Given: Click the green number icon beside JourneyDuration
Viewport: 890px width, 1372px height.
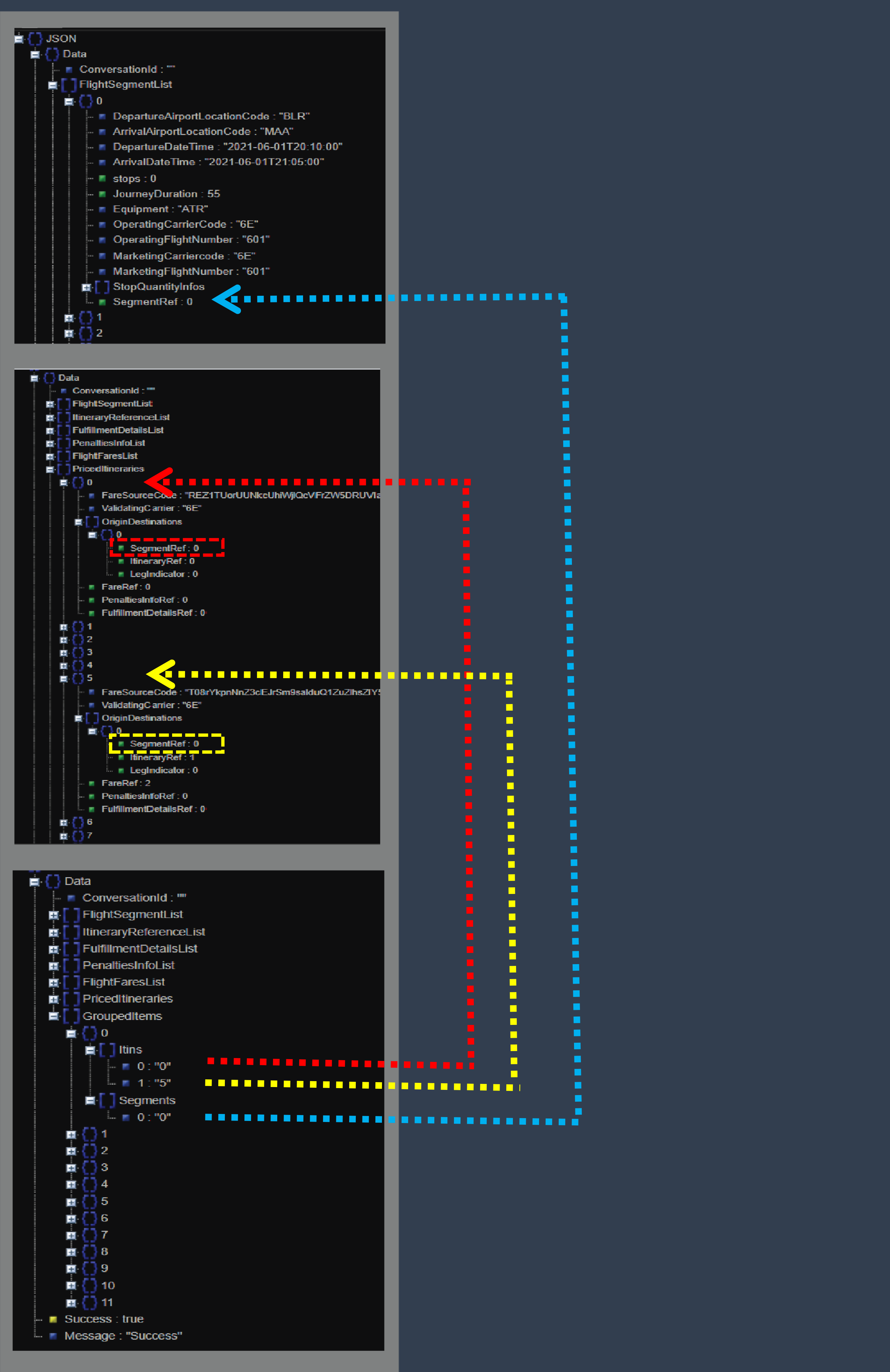Looking at the screenshot, I should [102, 194].
